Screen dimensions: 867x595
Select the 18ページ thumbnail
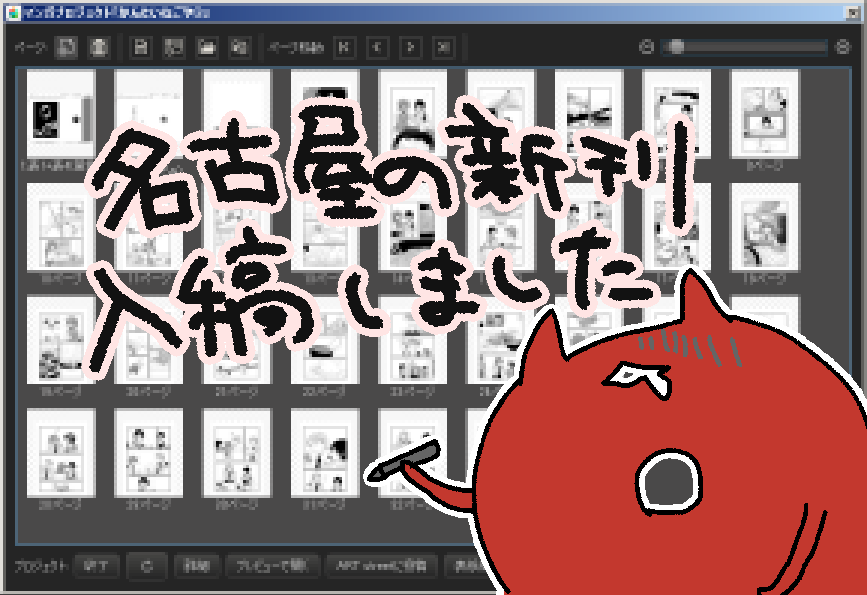tap(765, 227)
